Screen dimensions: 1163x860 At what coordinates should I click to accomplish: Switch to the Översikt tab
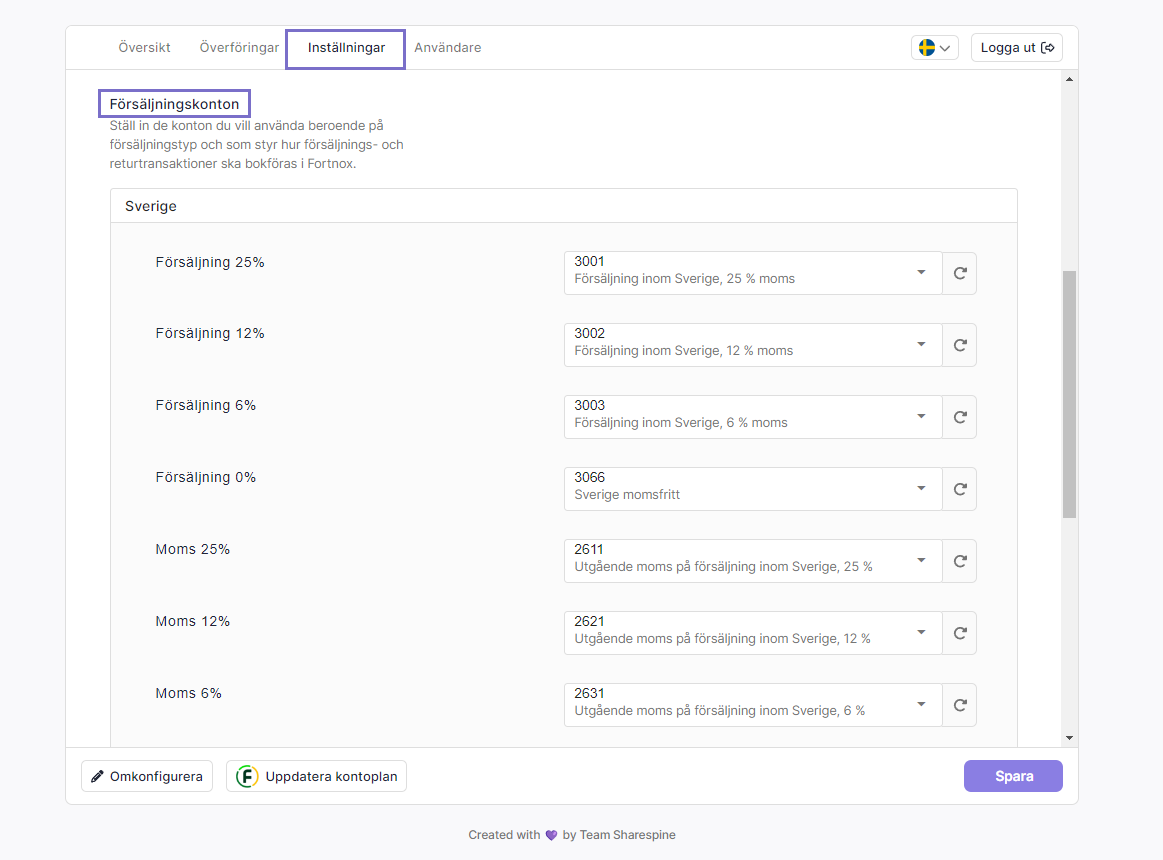click(144, 48)
